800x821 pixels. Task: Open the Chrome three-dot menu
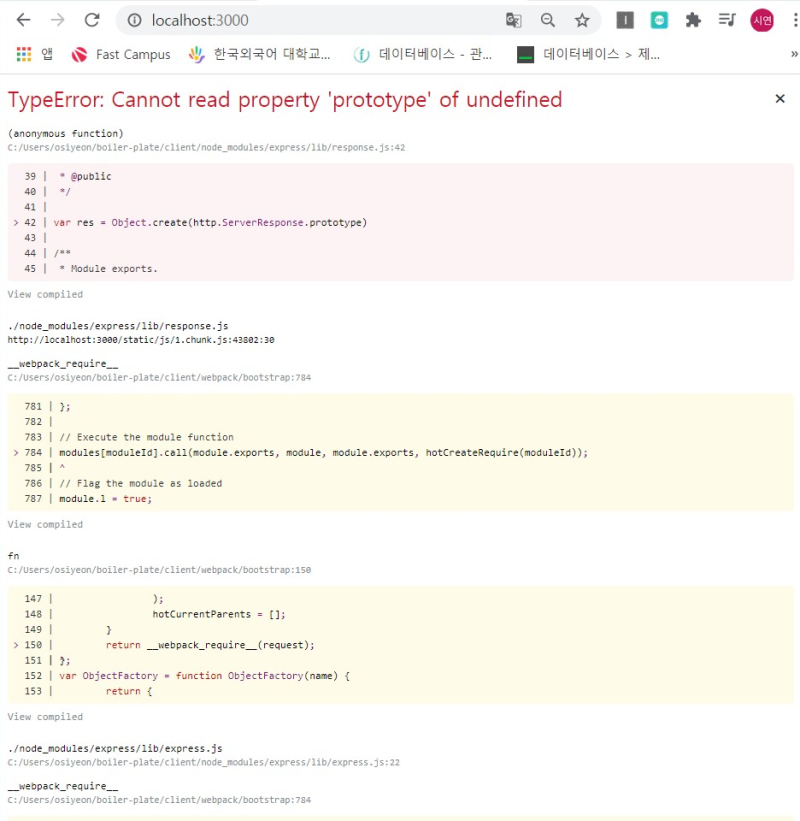[795, 20]
